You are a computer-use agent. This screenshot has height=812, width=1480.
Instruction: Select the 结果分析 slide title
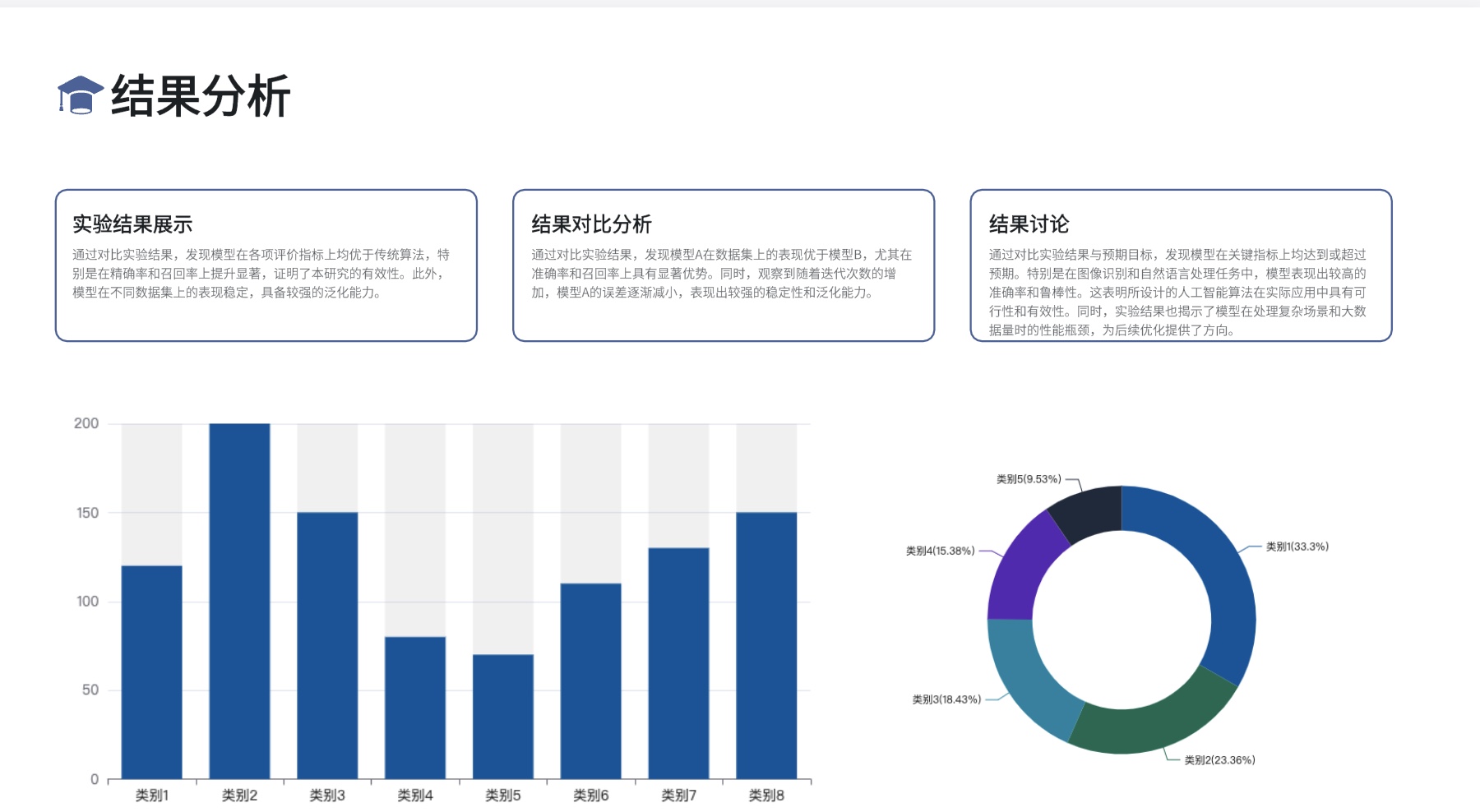pyautogui.click(x=201, y=96)
